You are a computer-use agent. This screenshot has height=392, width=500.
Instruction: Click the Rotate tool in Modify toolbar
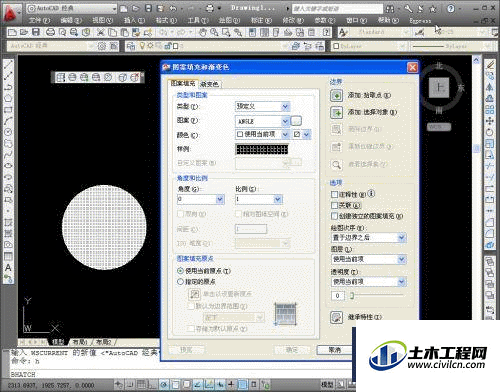click(490, 132)
